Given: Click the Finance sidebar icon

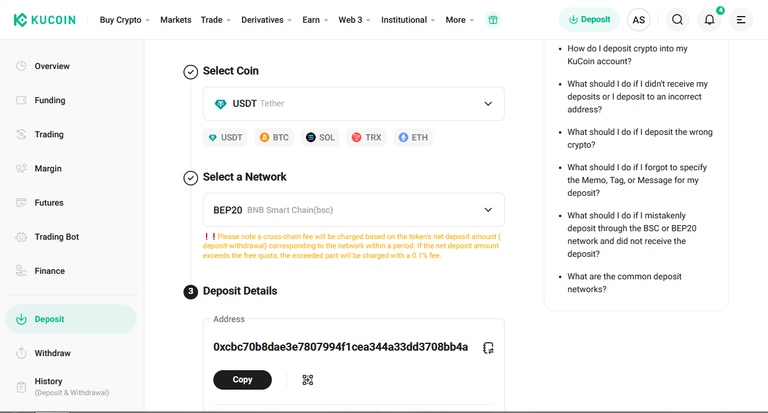Looking at the screenshot, I should click(21, 271).
